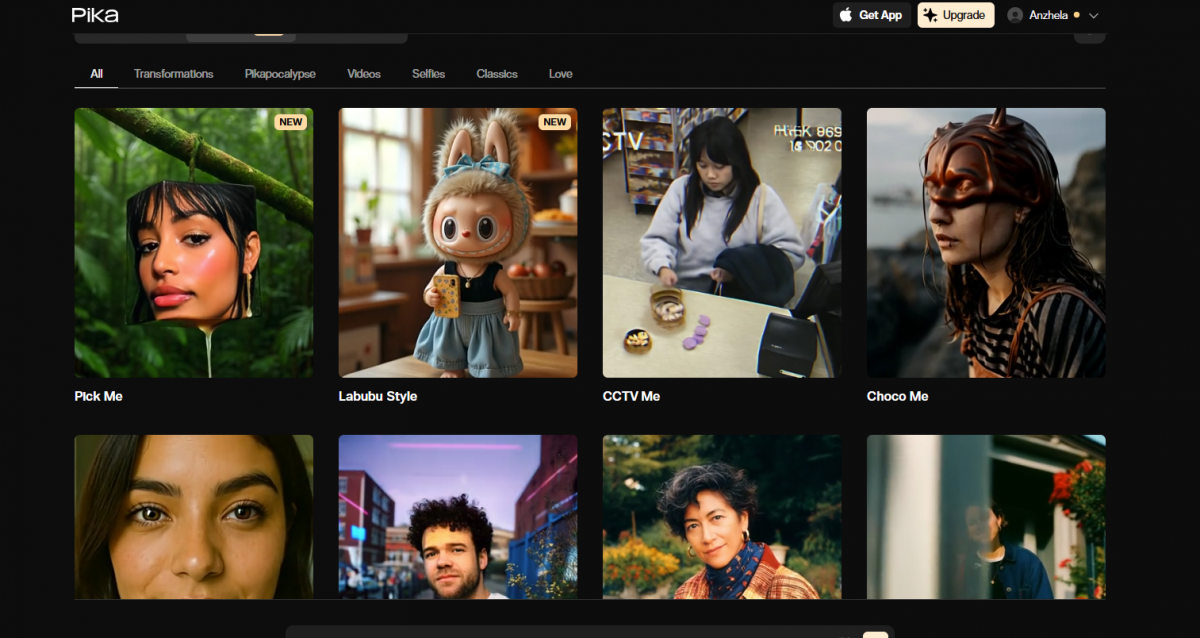Select the Choco Me template thumbnail

coord(986,242)
